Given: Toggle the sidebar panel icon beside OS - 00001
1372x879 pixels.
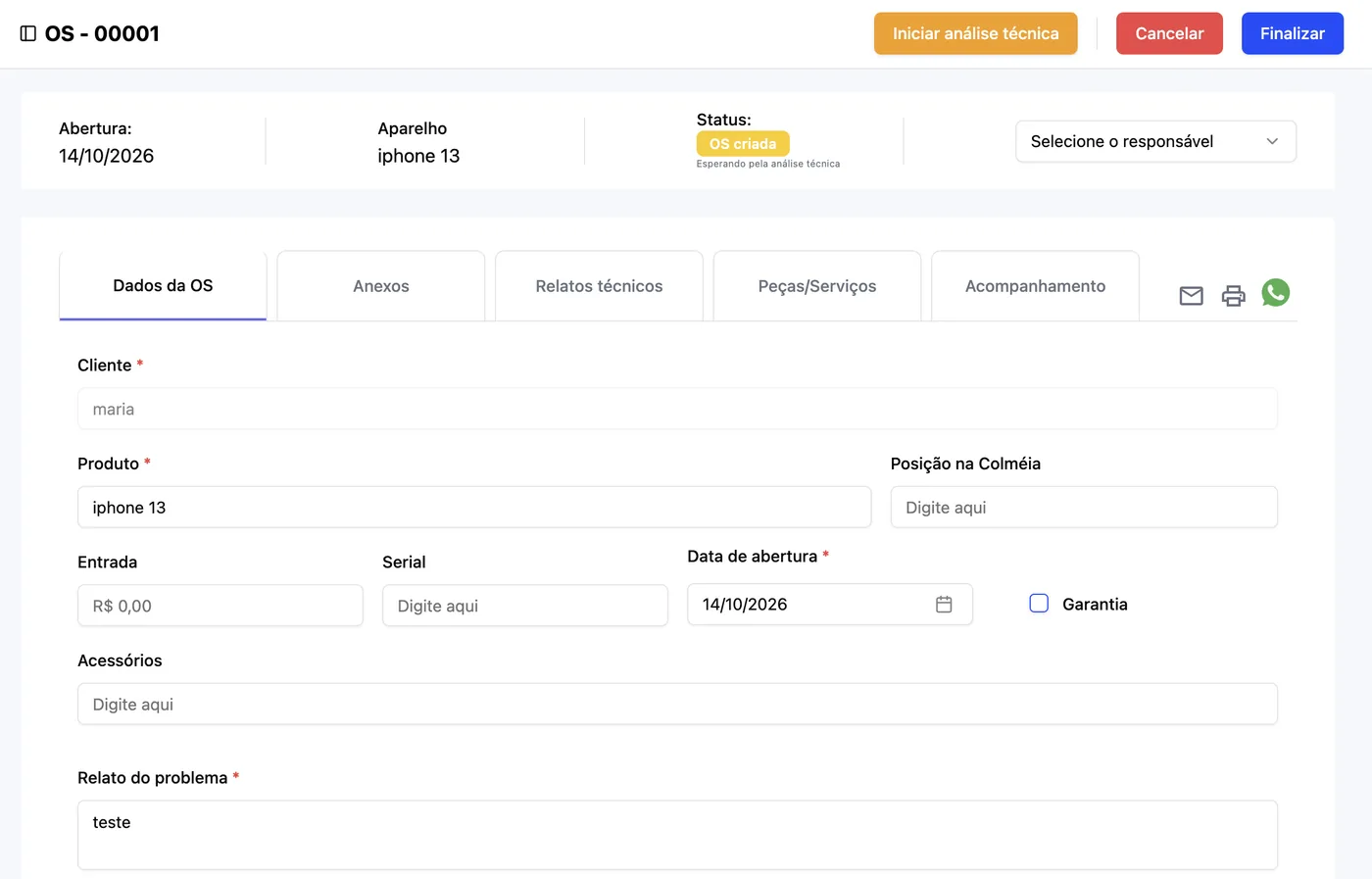Looking at the screenshot, I should click(28, 33).
